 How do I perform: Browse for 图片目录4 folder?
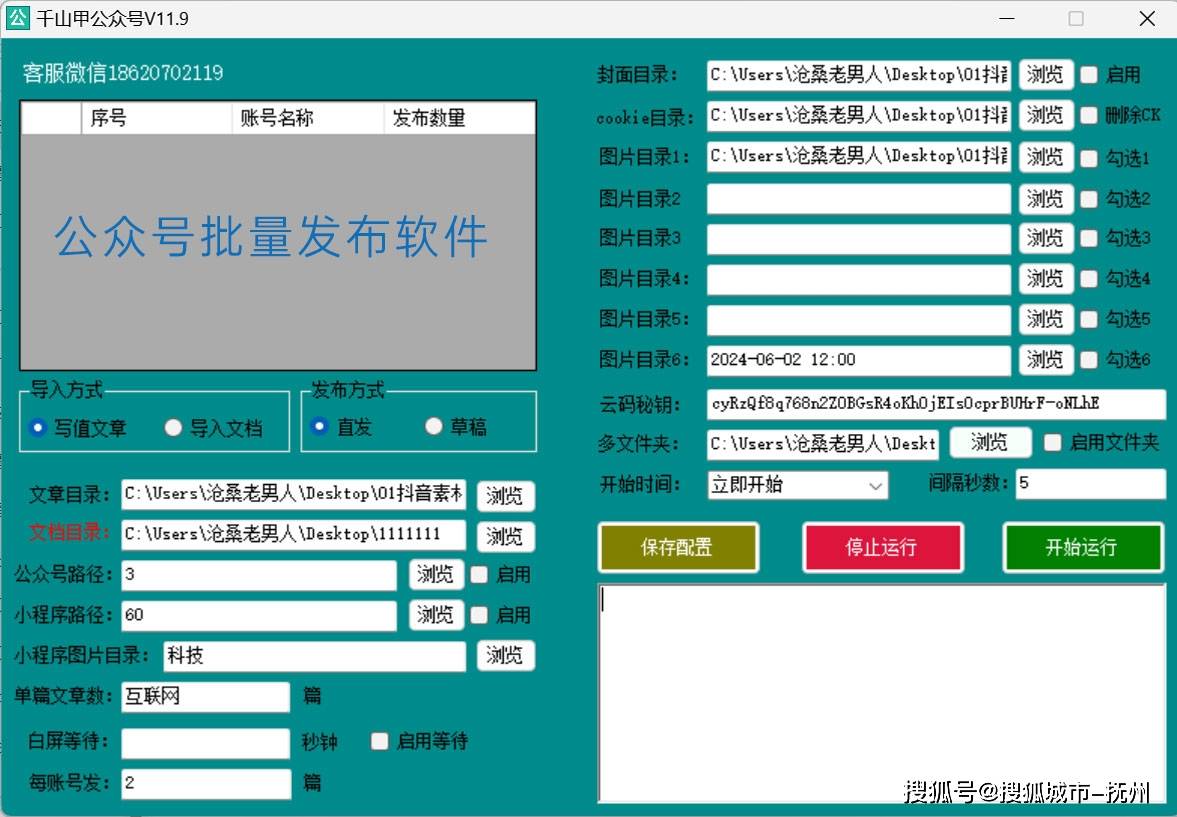tap(1046, 279)
